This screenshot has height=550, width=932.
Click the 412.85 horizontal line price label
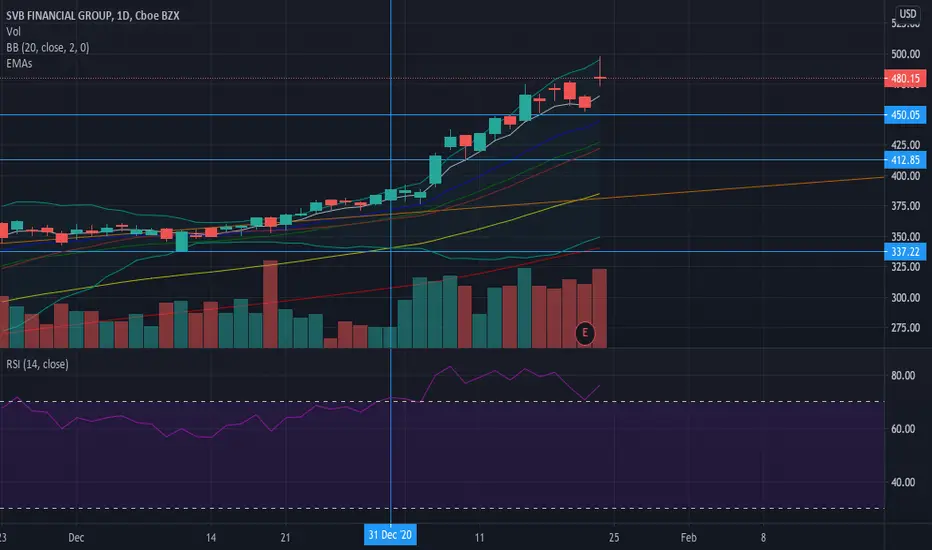pyautogui.click(x=905, y=160)
